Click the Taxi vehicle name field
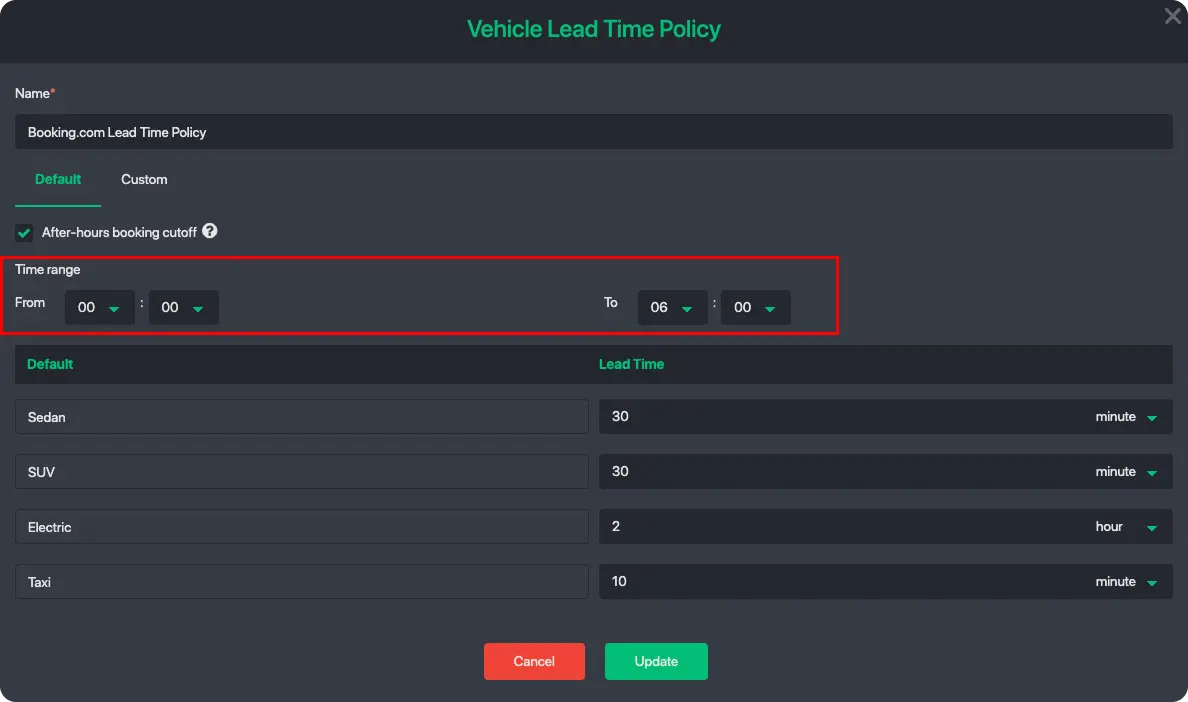The width and height of the screenshot is (1188, 702). click(301, 582)
